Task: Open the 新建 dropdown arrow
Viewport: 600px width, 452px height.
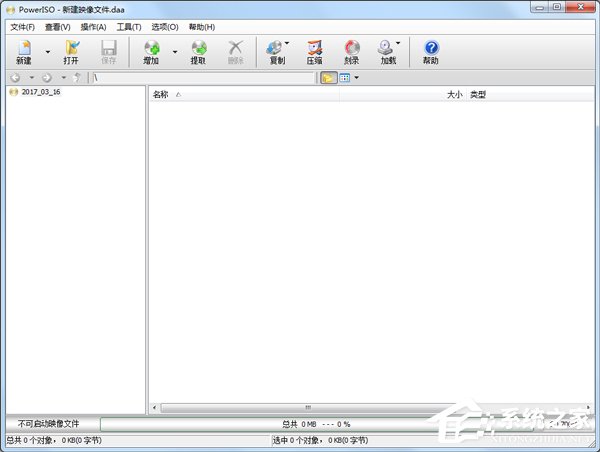Action: pos(48,52)
